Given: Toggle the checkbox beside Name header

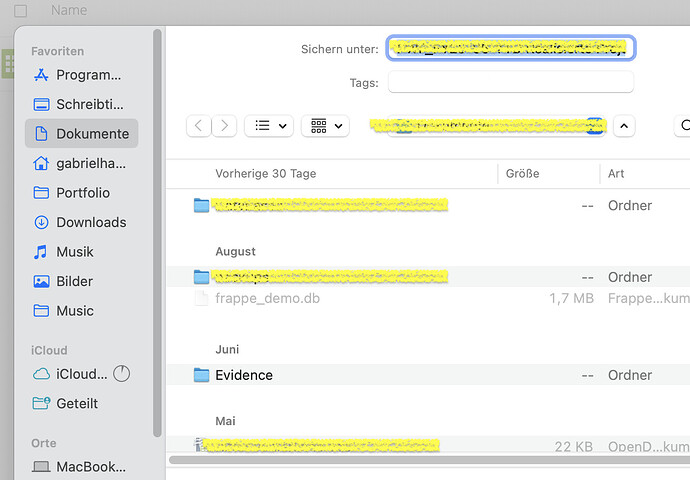Looking at the screenshot, I should coord(21,11).
